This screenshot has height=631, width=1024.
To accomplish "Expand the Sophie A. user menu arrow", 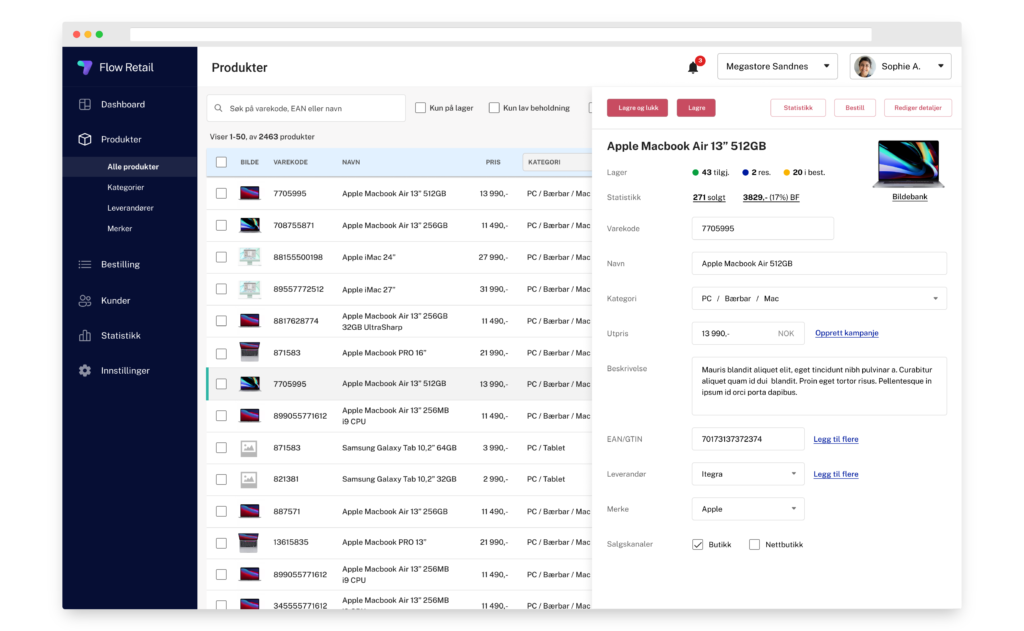I will pyautogui.click(x=941, y=66).
